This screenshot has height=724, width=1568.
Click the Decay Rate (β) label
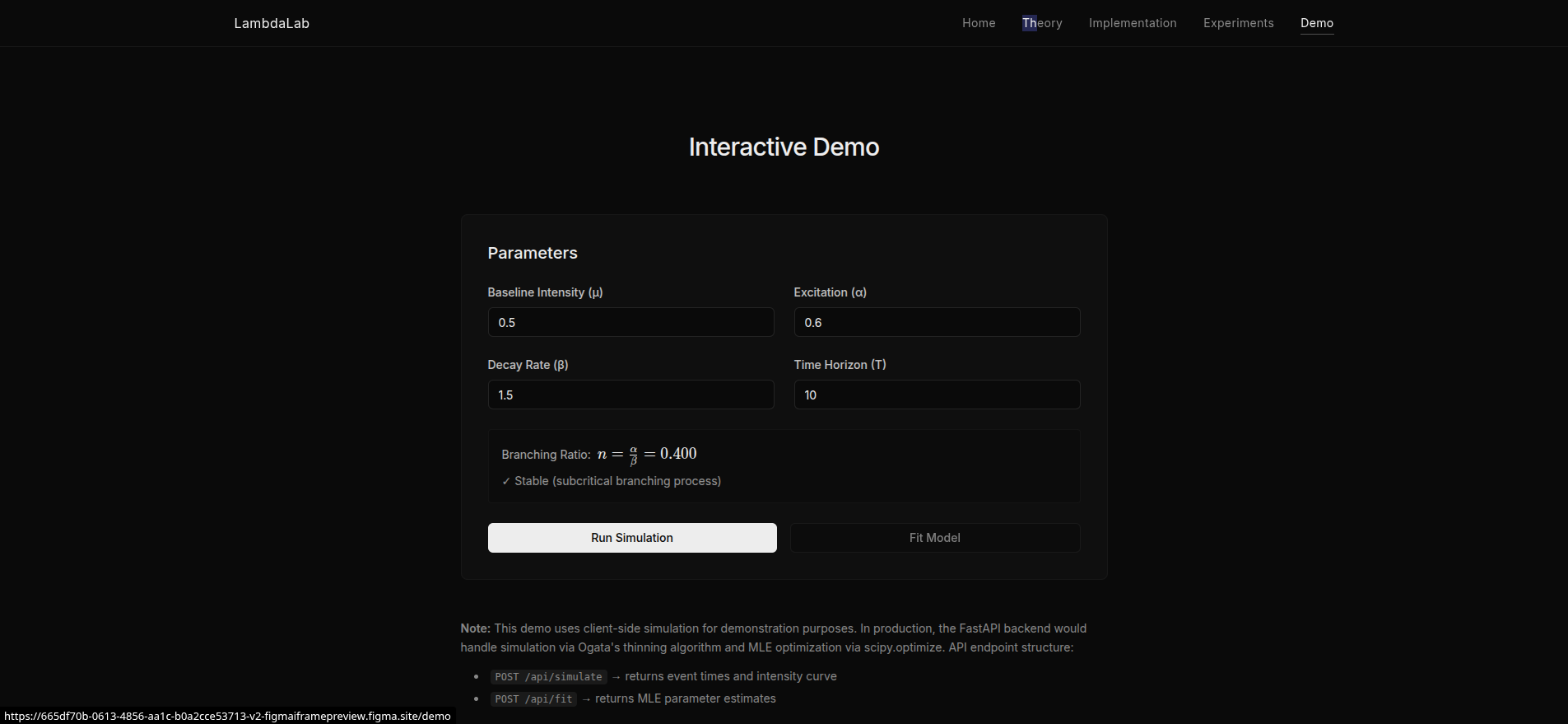528,365
